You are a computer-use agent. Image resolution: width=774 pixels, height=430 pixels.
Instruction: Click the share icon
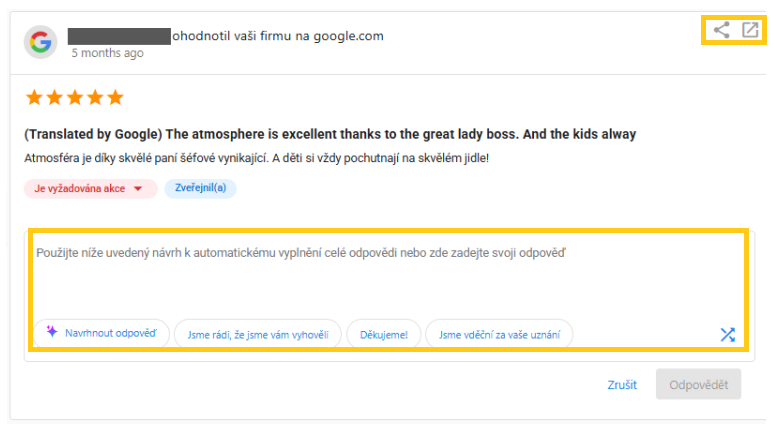721,30
